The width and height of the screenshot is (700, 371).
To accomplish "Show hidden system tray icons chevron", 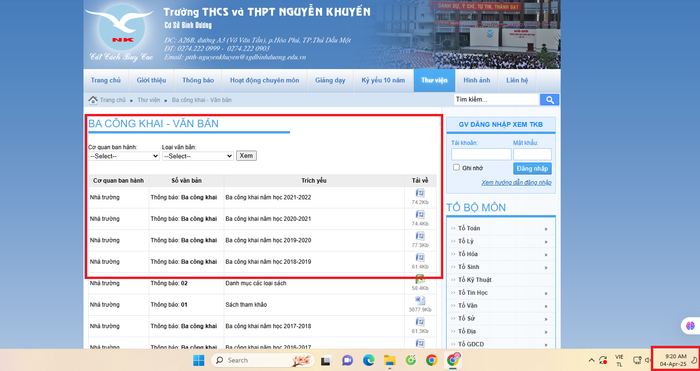I will [x=592, y=360].
